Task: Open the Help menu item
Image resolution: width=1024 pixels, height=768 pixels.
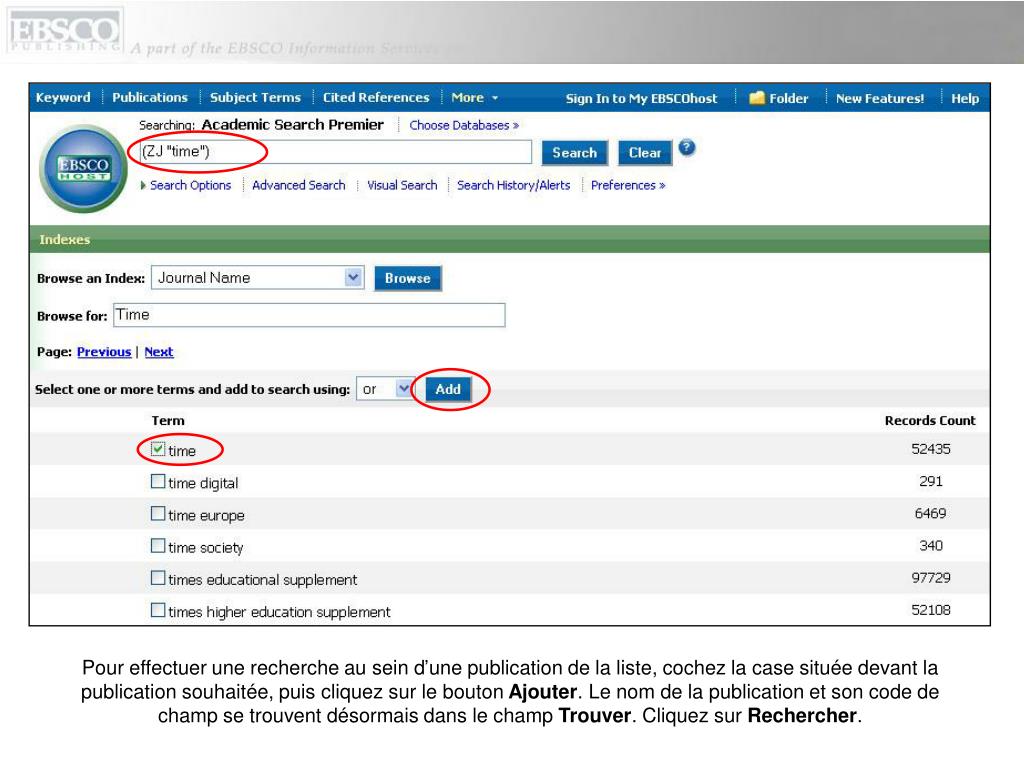Action: point(965,99)
